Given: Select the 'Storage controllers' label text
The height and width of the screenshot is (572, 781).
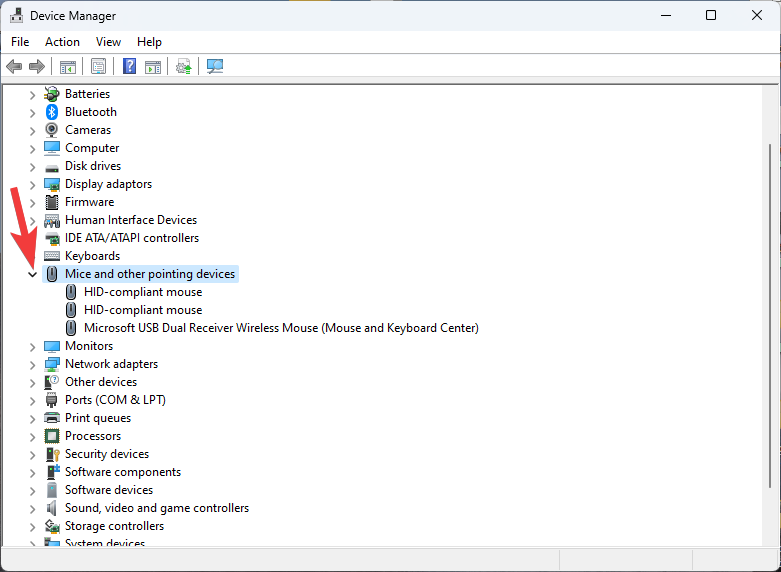Looking at the screenshot, I should pyautogui.click(x=115, y=526).
